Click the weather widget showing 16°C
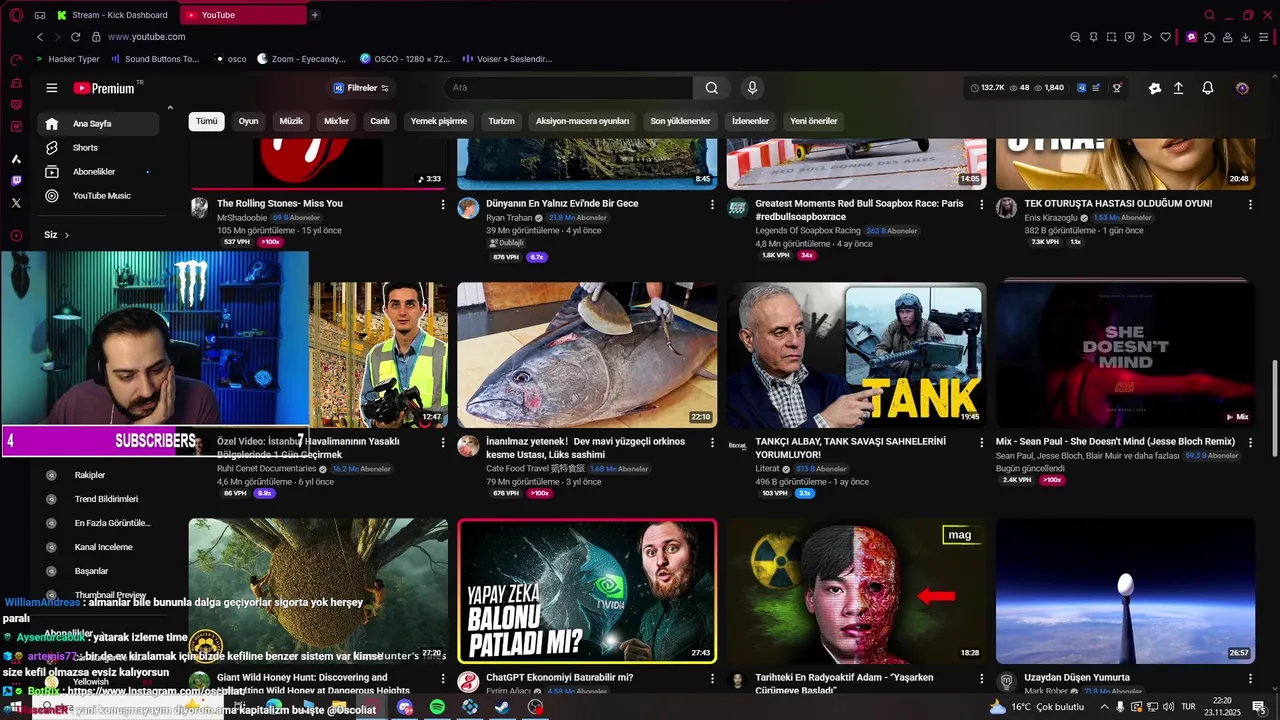Image resolution: width=1280 pixels, height=720 pixels. click(1036, 707)
